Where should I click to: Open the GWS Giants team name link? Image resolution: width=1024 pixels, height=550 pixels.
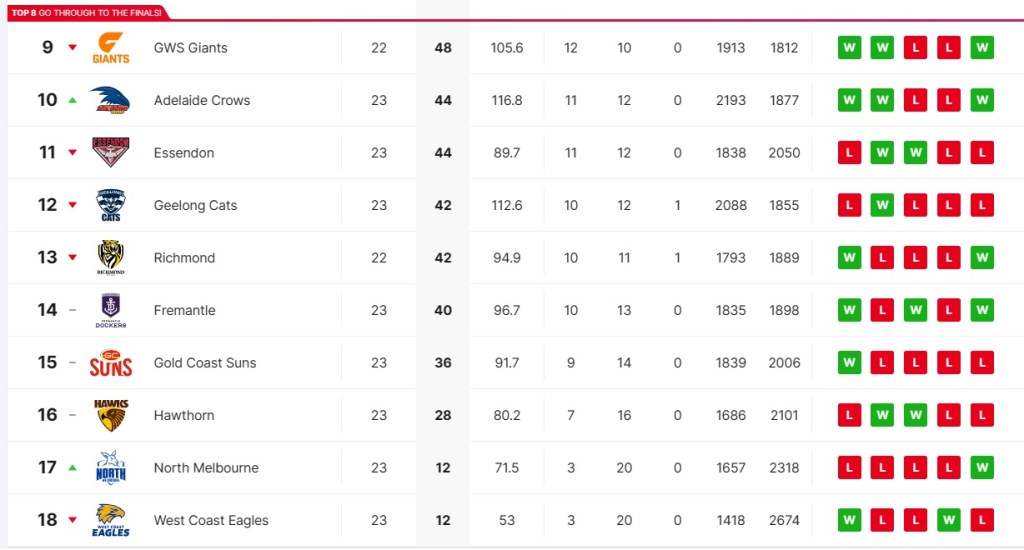pyautogui.click(x=191, y=48)
